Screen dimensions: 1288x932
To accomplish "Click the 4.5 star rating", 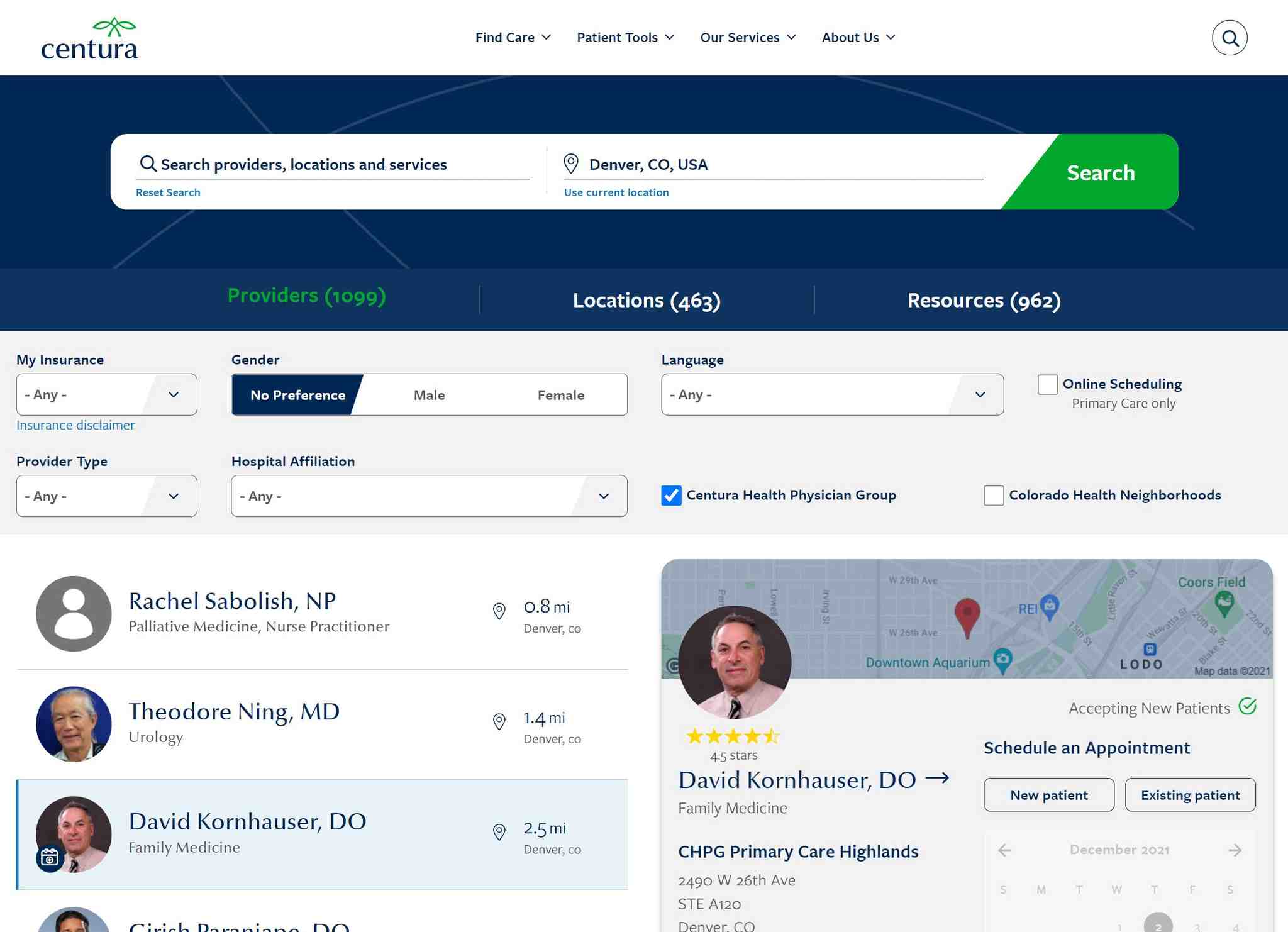I will tap(733, 736).
